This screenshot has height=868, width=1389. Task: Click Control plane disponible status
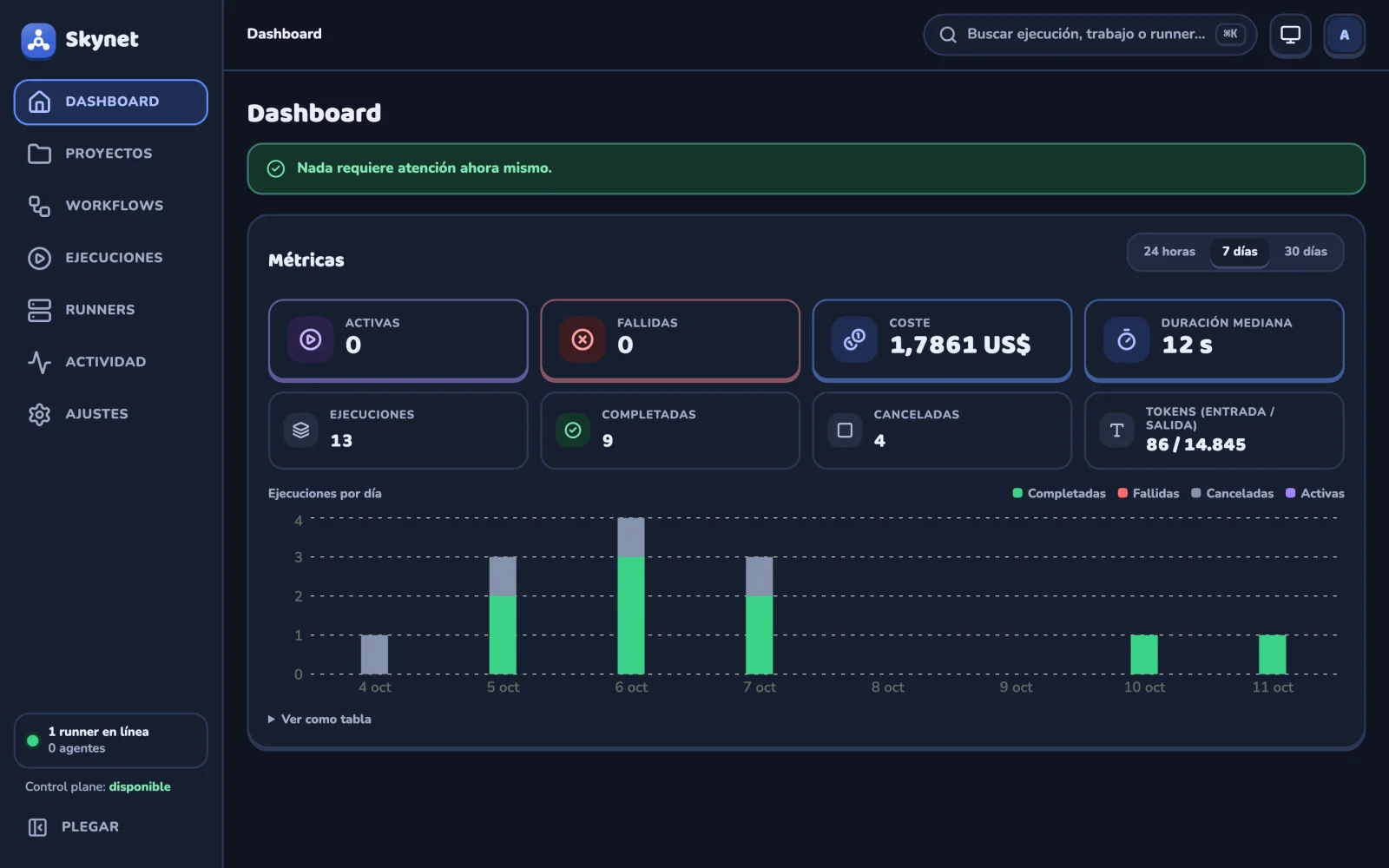[98, 787]
